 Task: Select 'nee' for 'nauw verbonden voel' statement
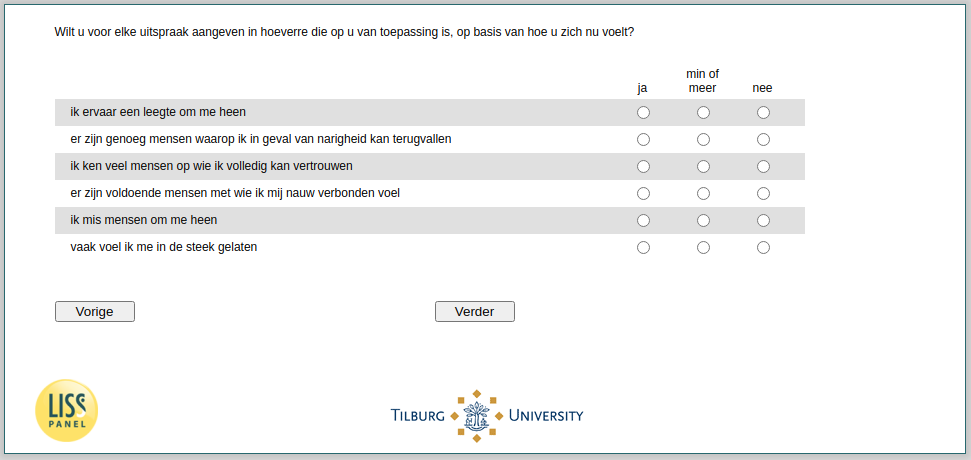pos(764,194)
